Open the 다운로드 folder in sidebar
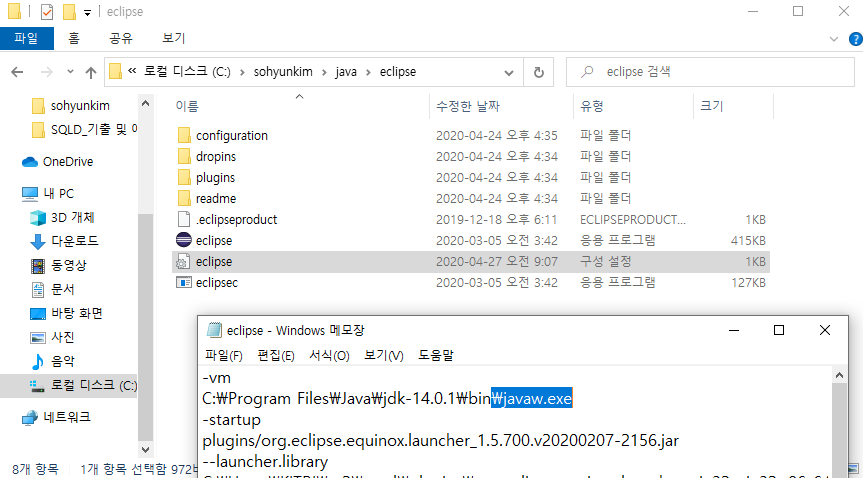863x478 pixels. 64,241
